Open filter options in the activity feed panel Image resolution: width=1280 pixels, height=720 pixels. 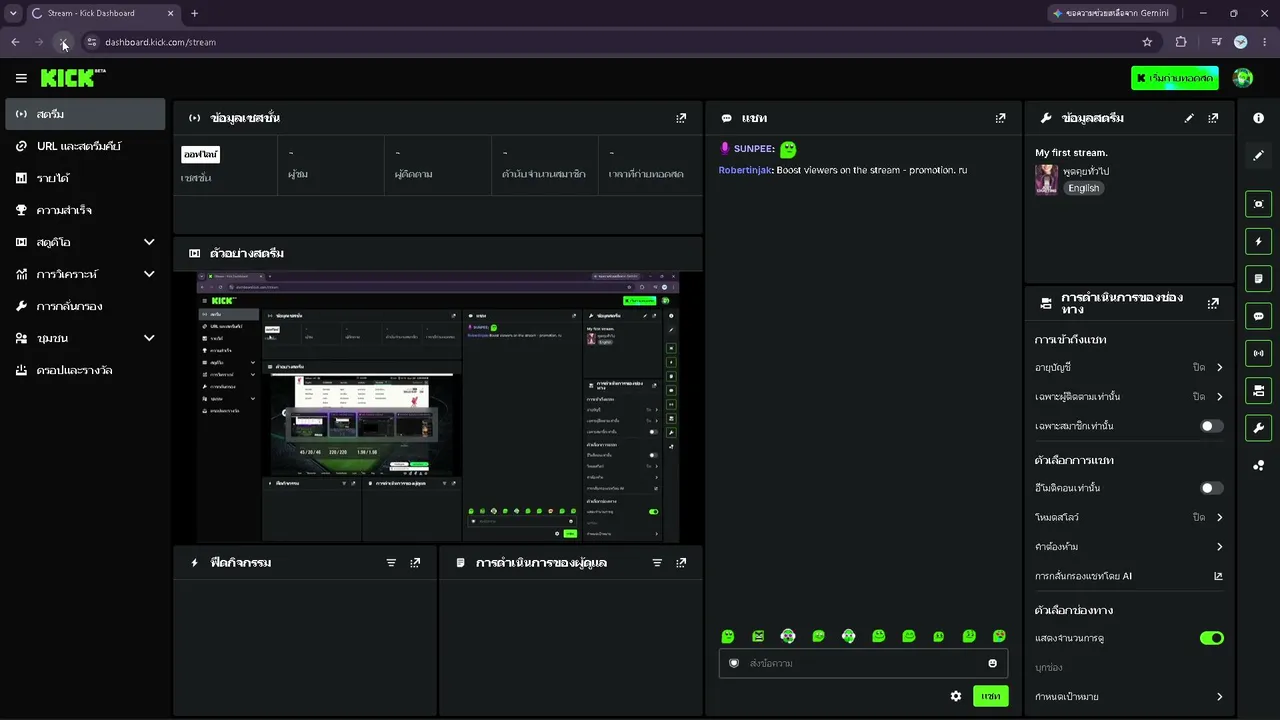click(391, 563)
